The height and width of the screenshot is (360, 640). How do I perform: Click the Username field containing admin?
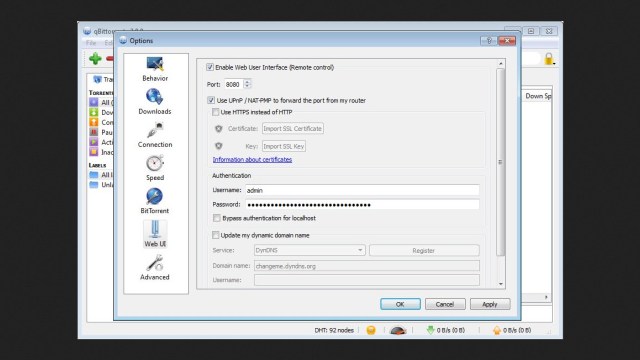362,190
